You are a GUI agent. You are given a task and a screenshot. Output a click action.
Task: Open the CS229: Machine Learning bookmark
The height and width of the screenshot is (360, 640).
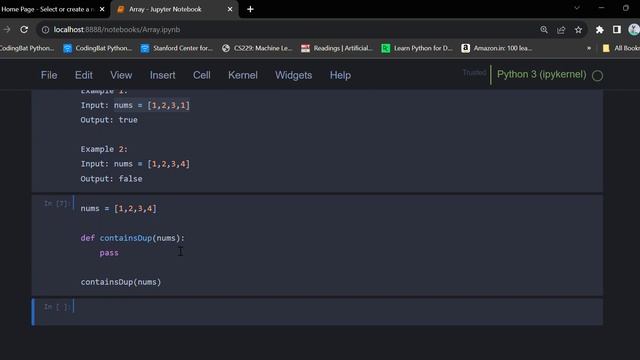[257, 48]
